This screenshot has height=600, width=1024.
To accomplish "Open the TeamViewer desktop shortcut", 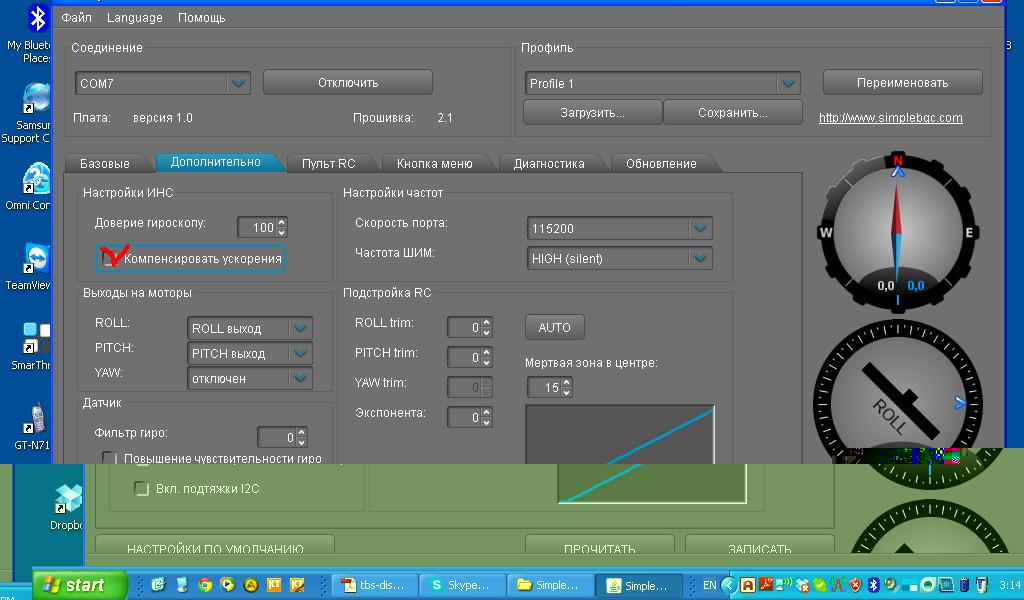I will (x=37, y=259).
